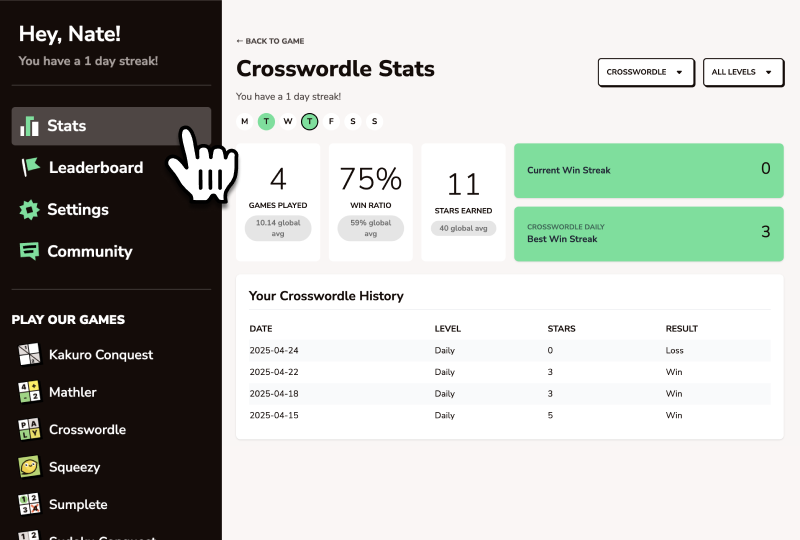Select the Friday day circle

click(x=331, y=121)
